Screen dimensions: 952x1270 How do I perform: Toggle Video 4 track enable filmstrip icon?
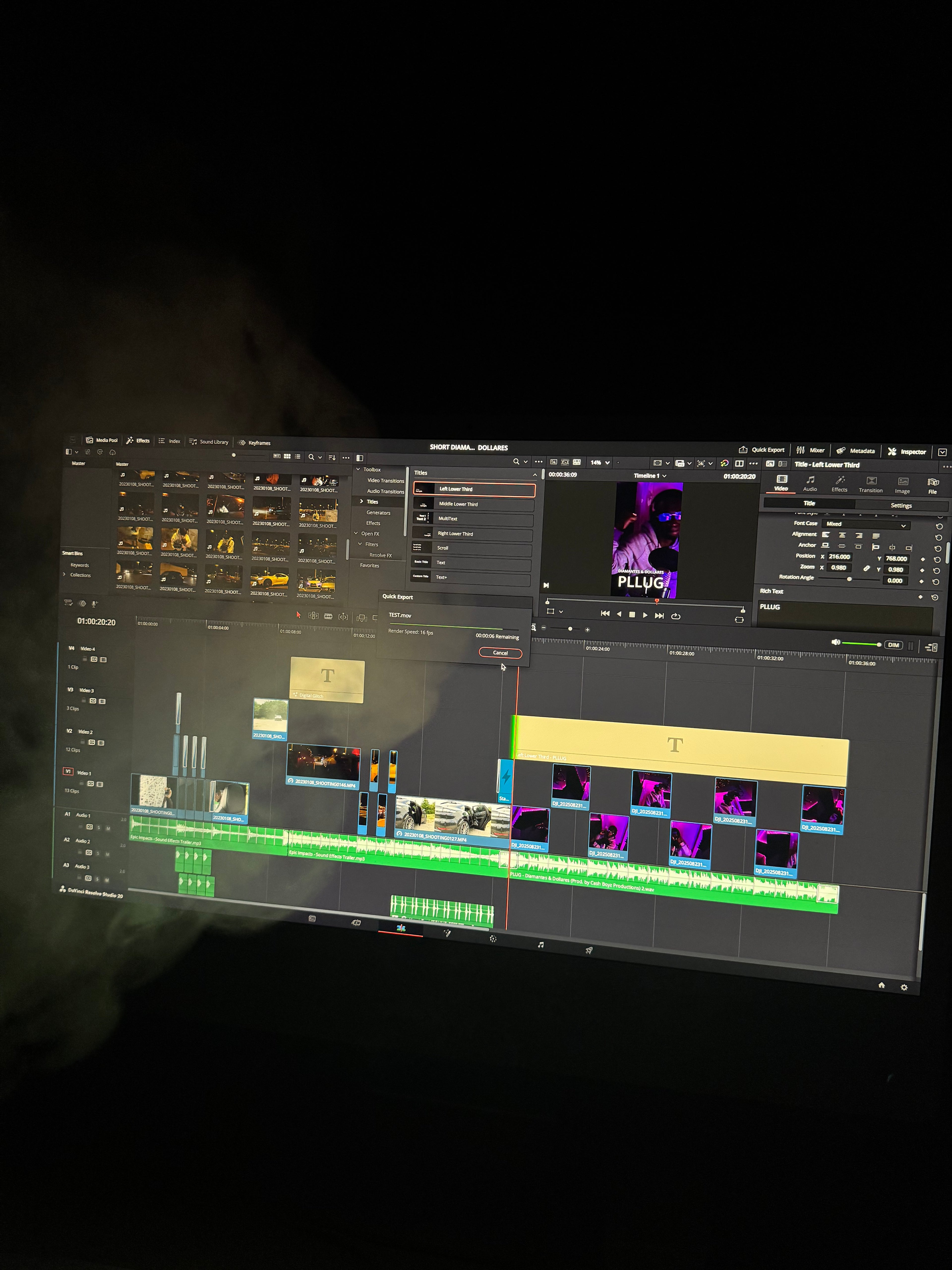coord(103,660)
